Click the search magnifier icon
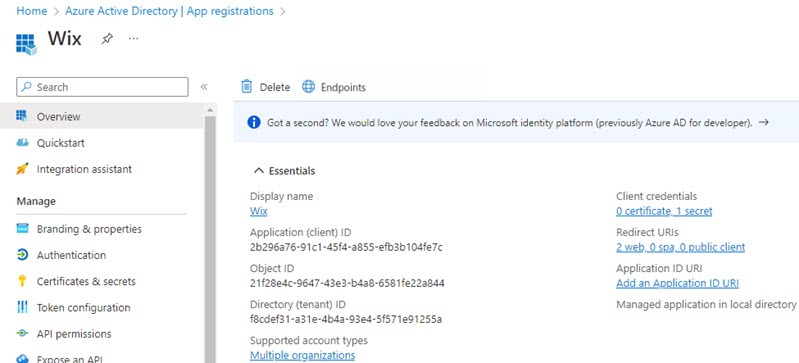The image size is (799, 363). 26,87
